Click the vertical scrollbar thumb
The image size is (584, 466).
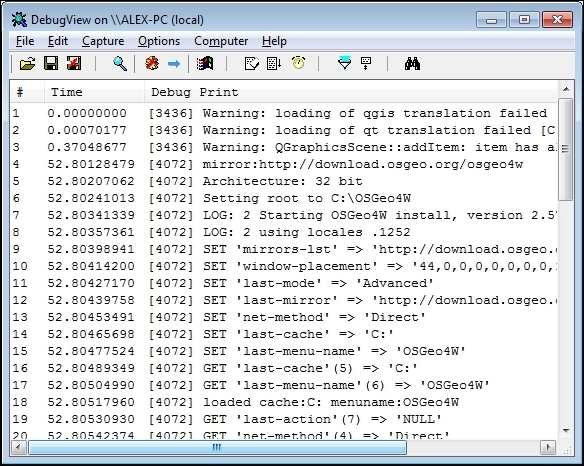coord(566,149)
